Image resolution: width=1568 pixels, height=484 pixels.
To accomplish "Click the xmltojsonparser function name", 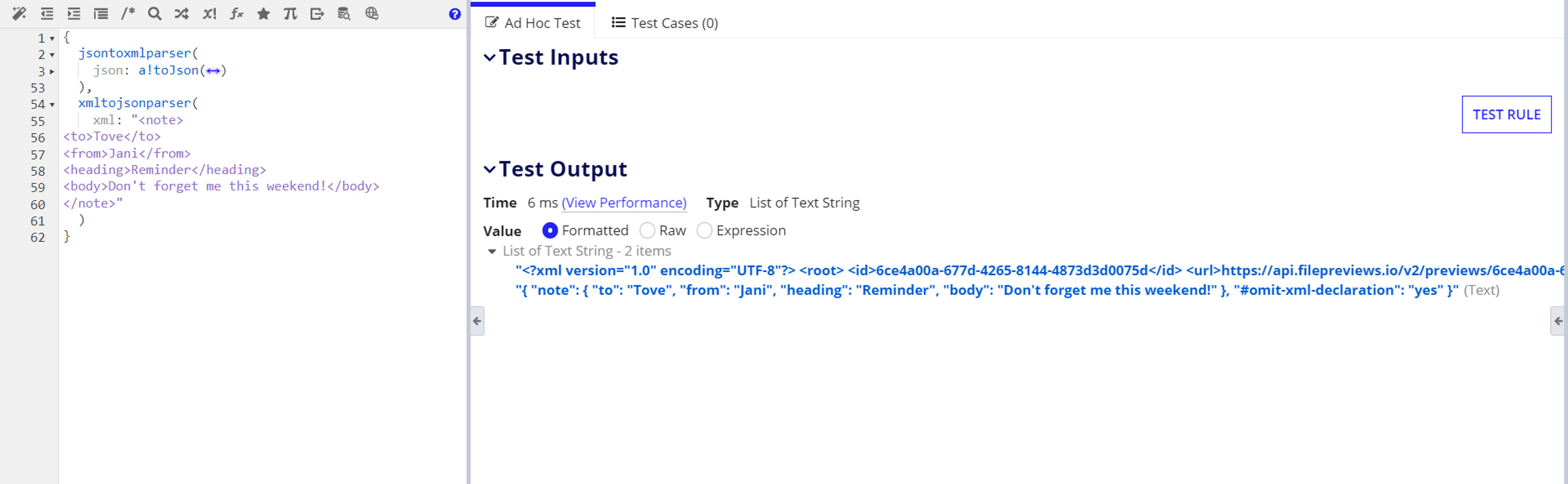I will [134, 103].
